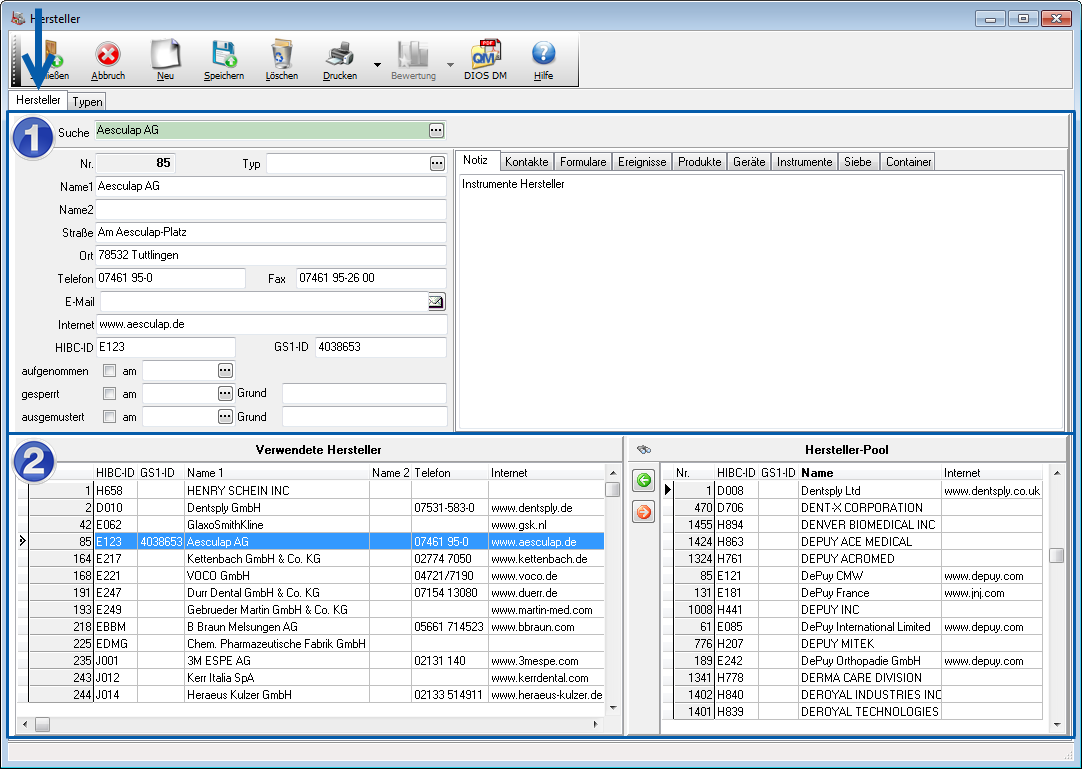Open the Siebe tab
Image resolution: width=1082 pixels, height=769 pixels.
(858, 162)
